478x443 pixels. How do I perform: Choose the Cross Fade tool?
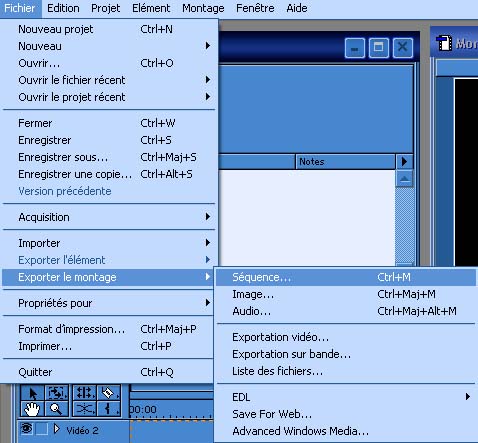coord(84,409)
